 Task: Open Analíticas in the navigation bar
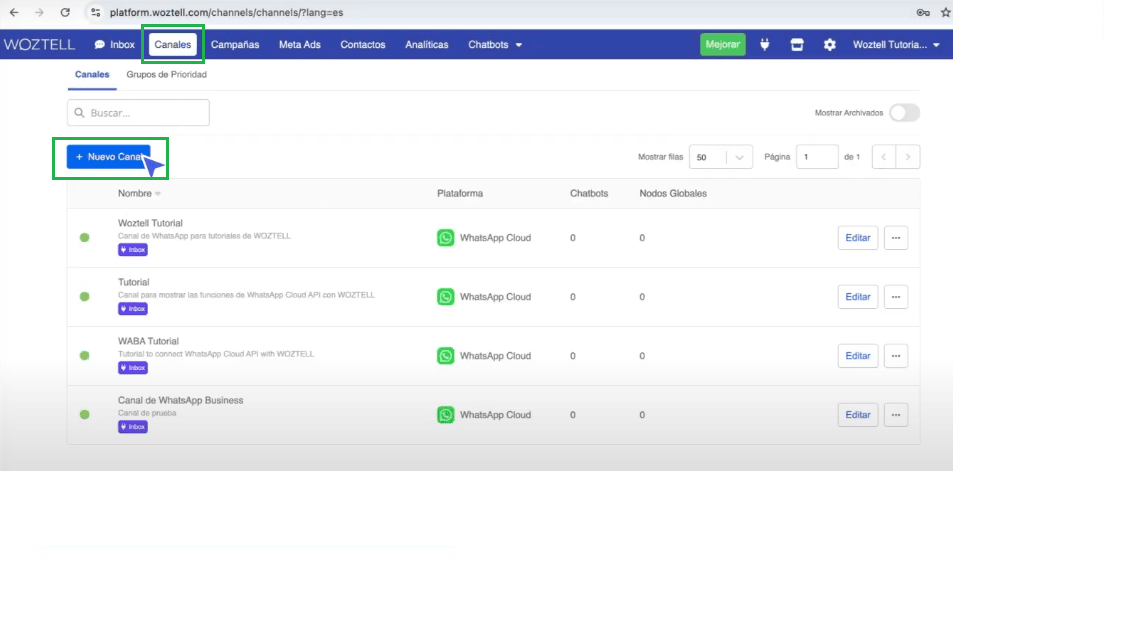tap(426, 44)
